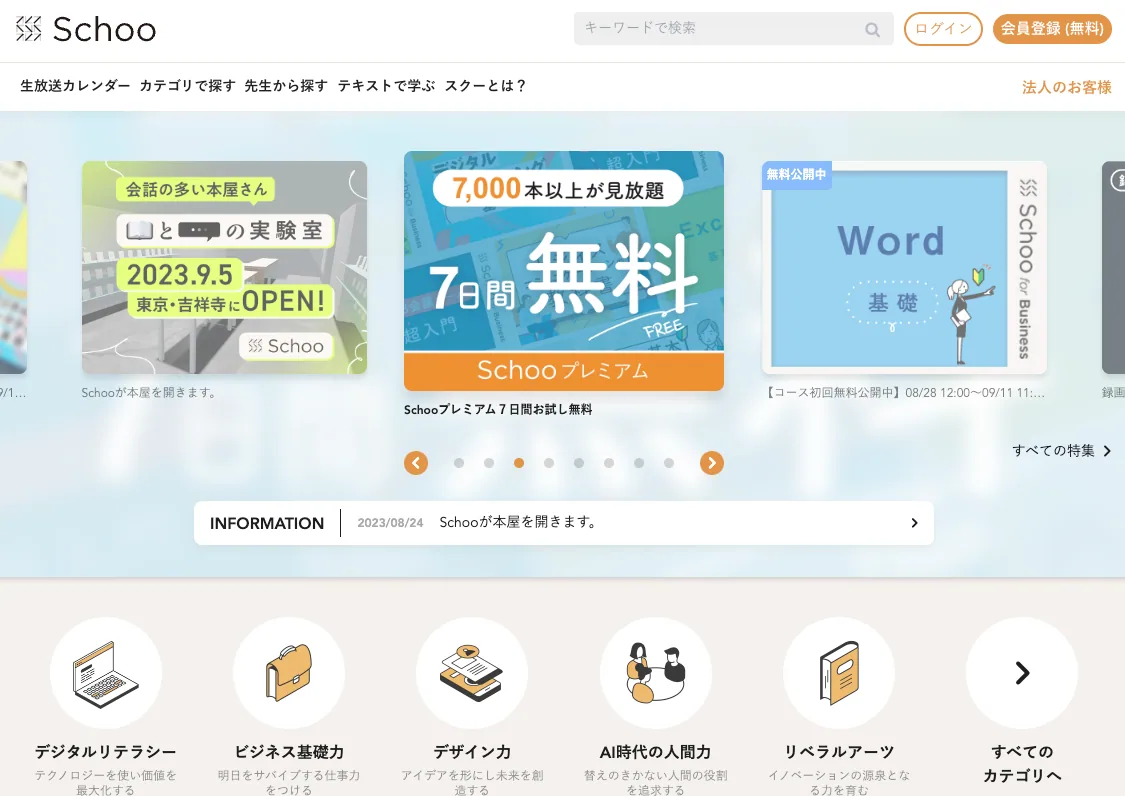The image size is (1125, 796).
Task: Click 会員登録 (無料) button
Action: point(1052,29)
